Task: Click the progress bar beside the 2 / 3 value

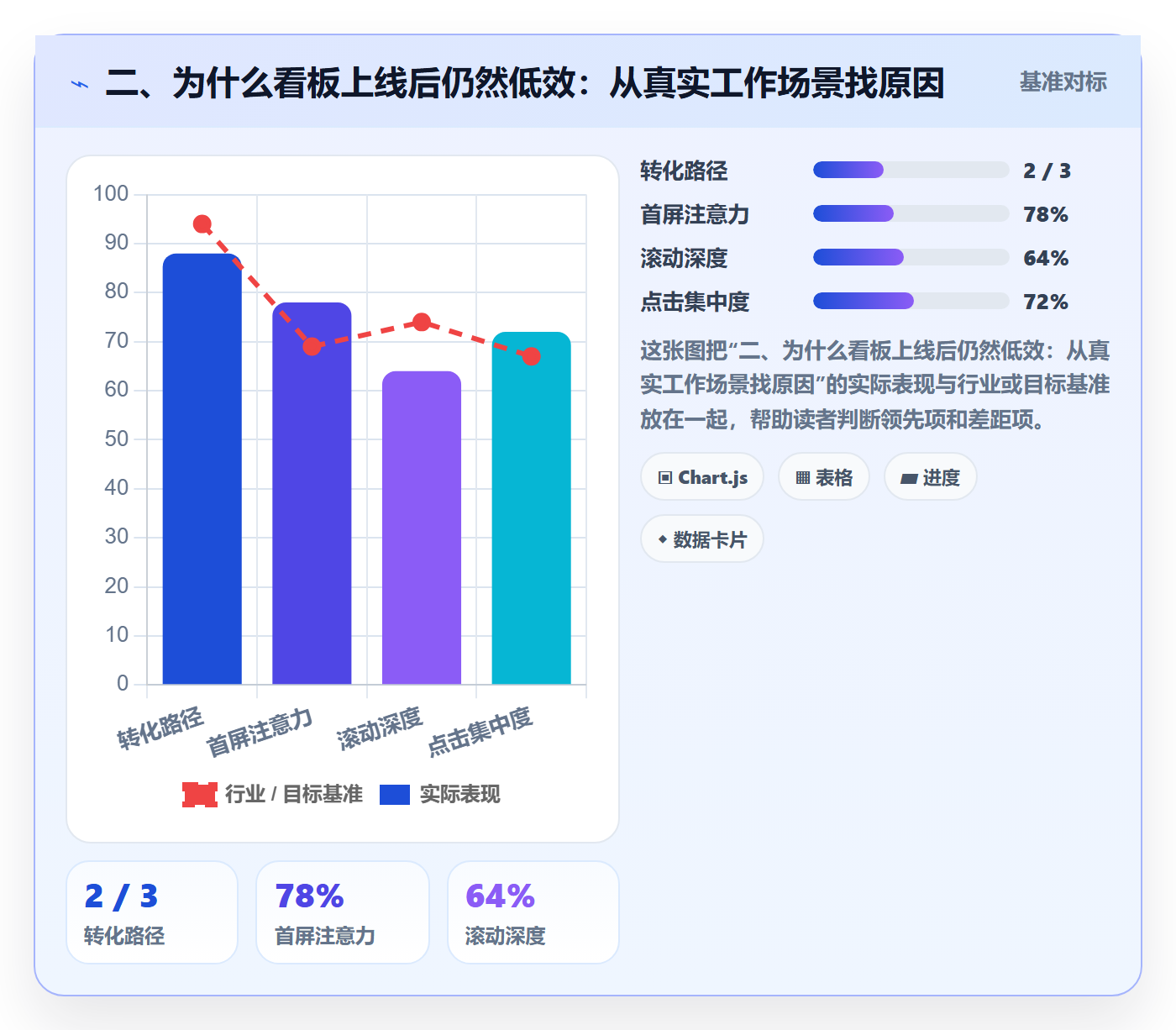Action: (x=911, y=171)
